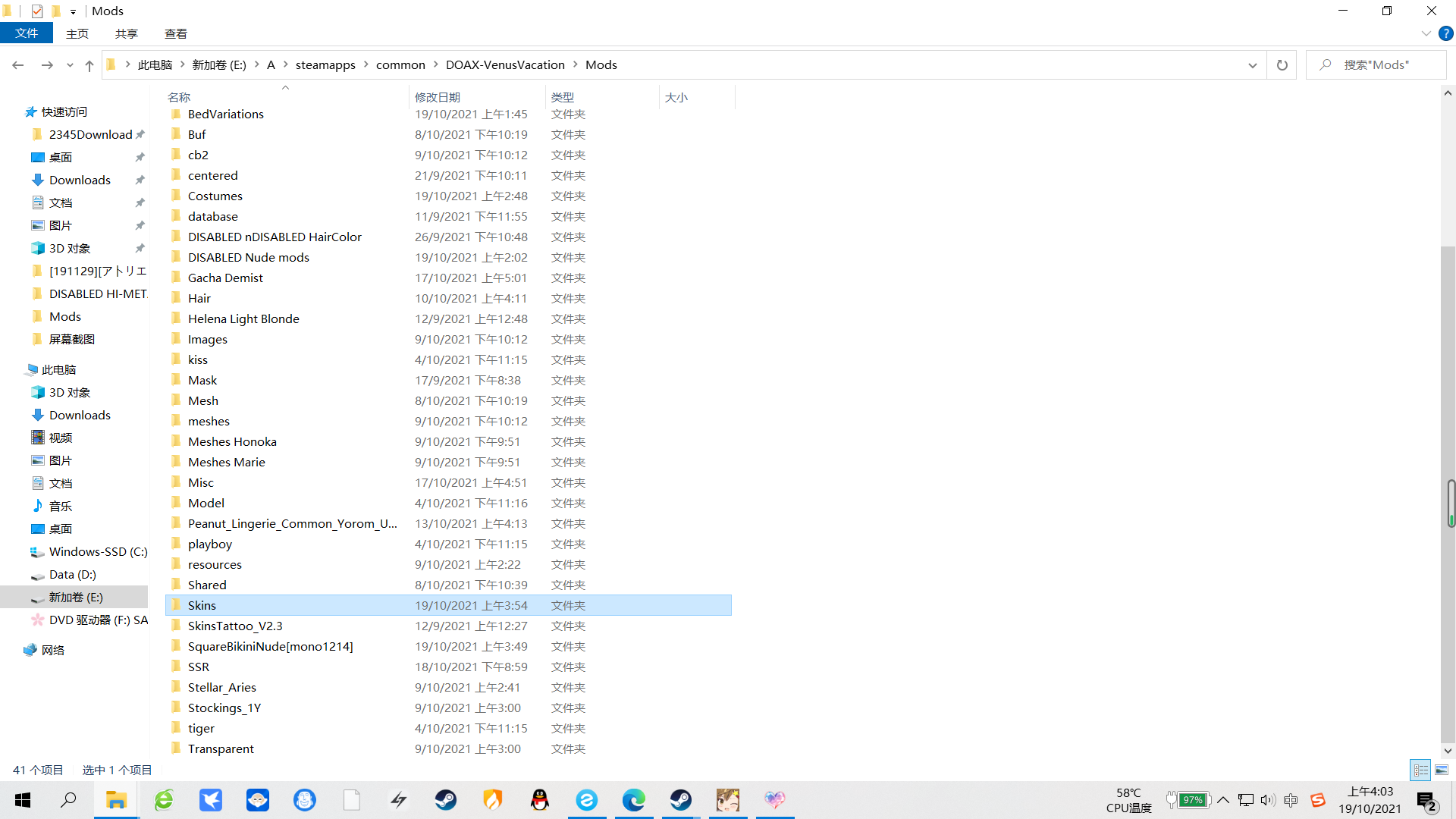Viewport: 1456px width, 819px height.
Task: Navigate to steamapps in the address bar
Action: coord(325,64)
